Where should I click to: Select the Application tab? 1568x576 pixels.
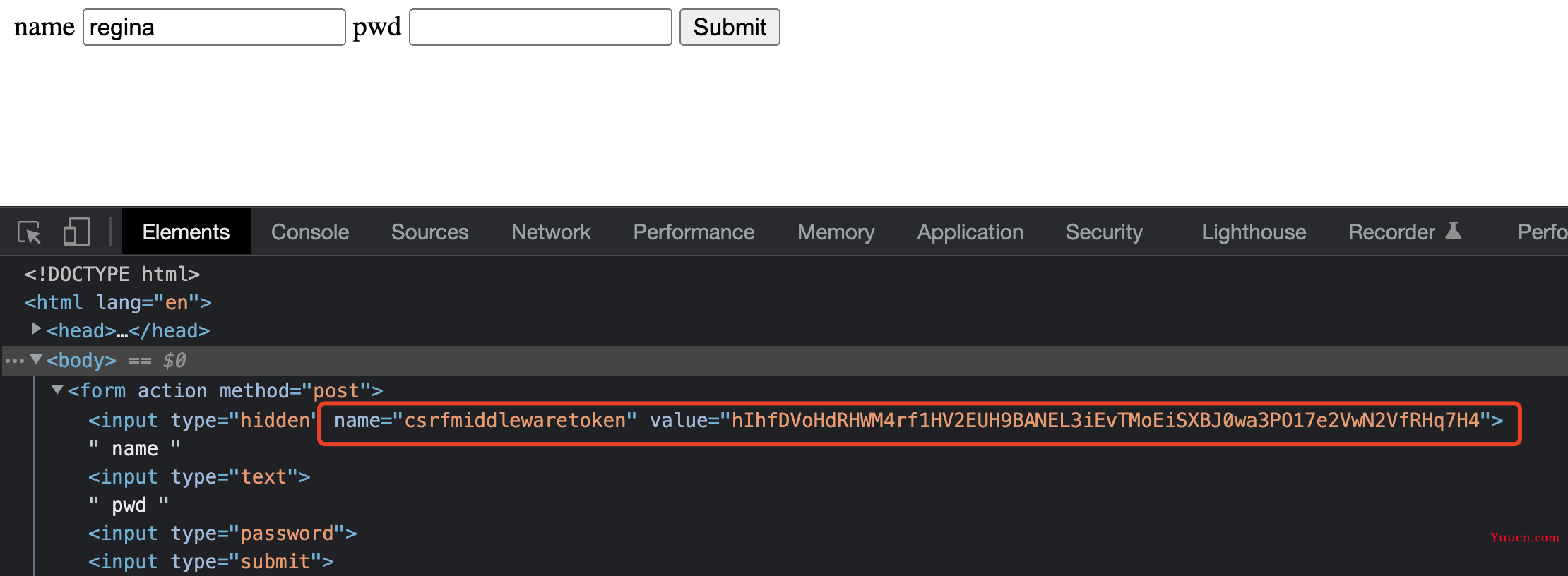970,232
